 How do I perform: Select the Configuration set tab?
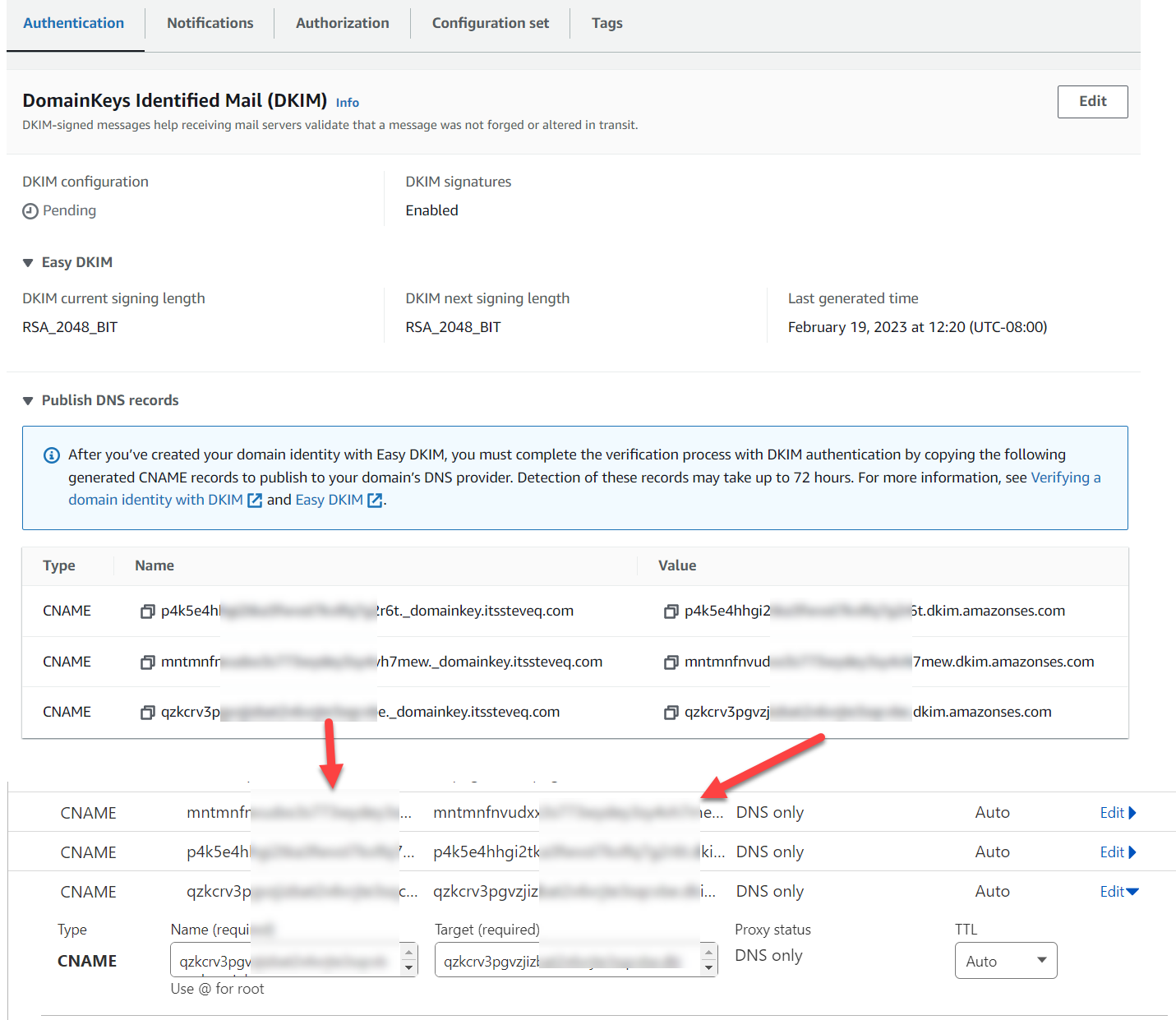[x=490, y=23]
